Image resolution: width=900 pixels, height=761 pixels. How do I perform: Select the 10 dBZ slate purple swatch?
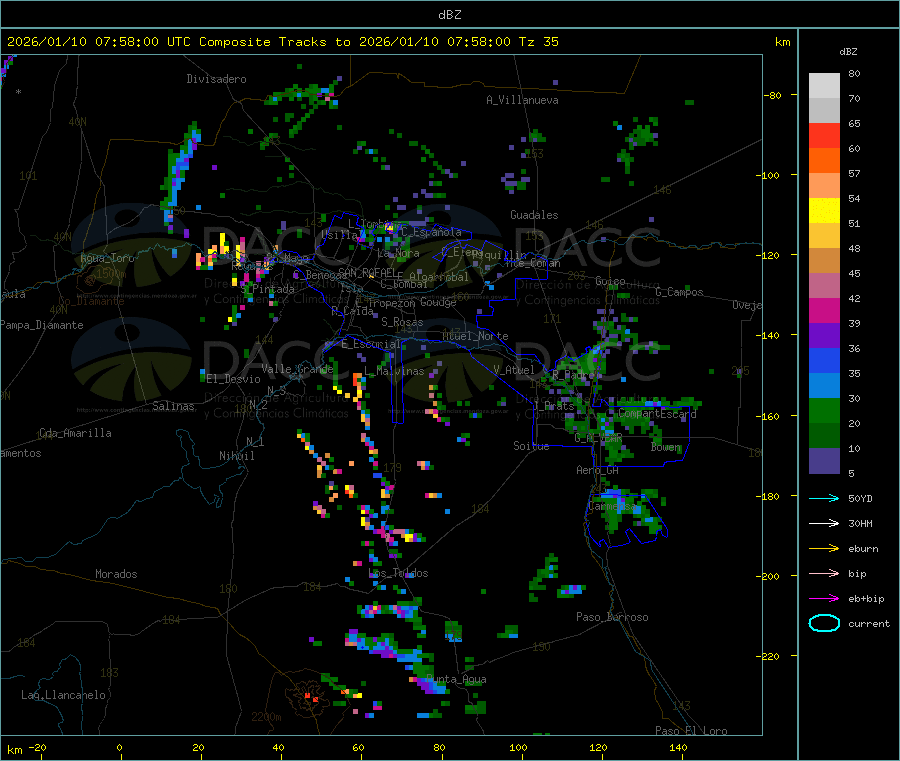coord(824,461)
